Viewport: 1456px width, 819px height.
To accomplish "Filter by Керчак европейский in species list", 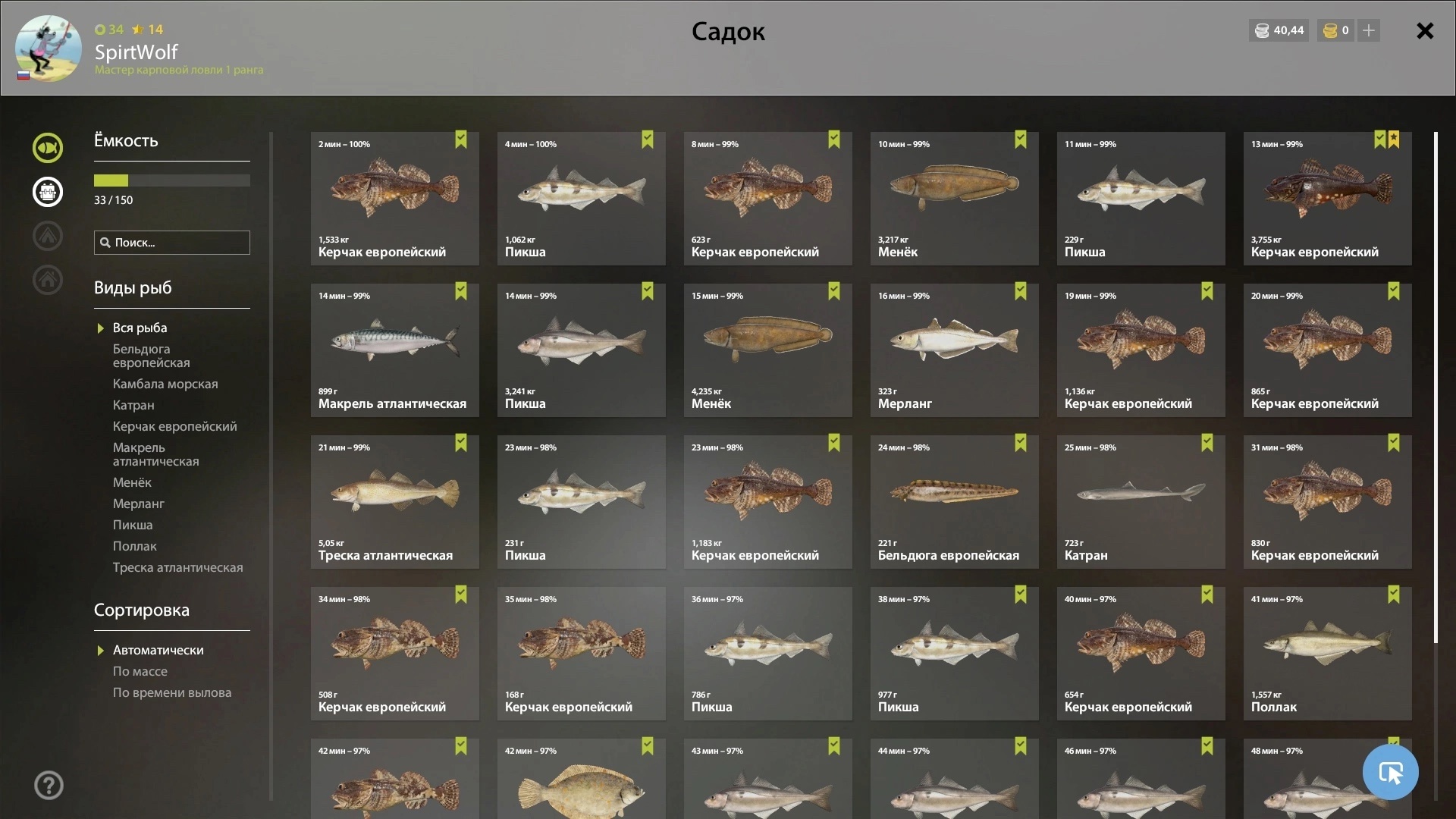I will point(175,426).
